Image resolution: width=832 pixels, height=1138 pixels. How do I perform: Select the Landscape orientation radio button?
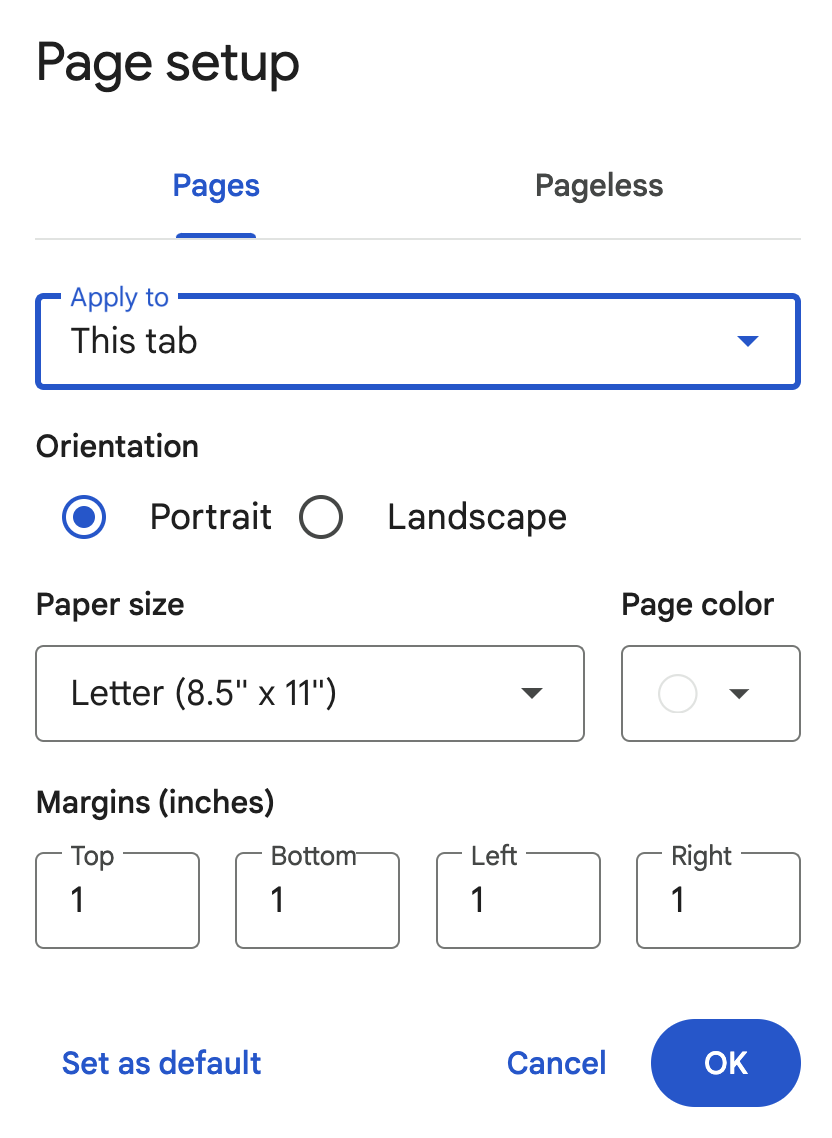pyautogui.click(x=321, y=517)
